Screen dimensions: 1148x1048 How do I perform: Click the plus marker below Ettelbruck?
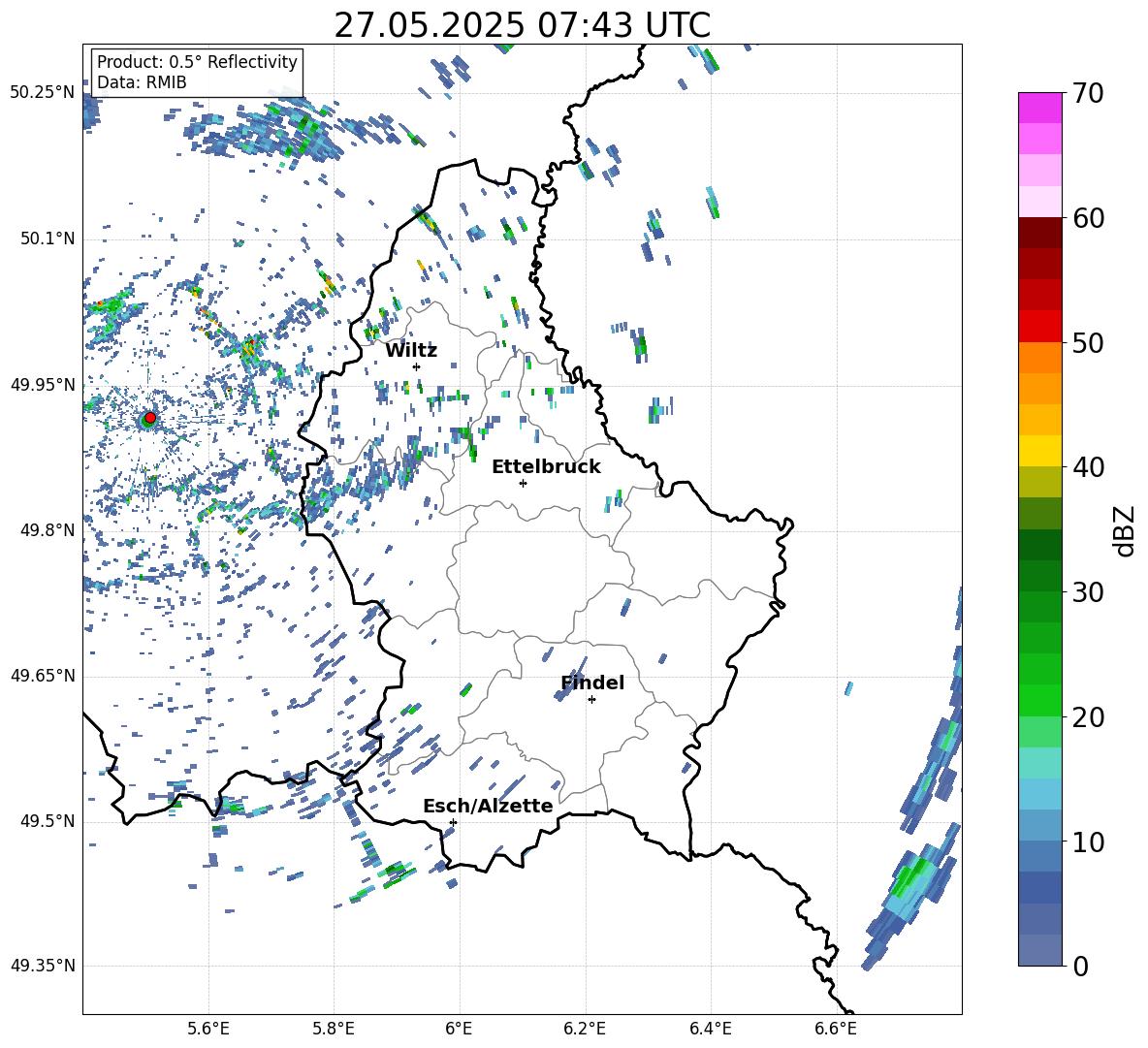point(523,483)
